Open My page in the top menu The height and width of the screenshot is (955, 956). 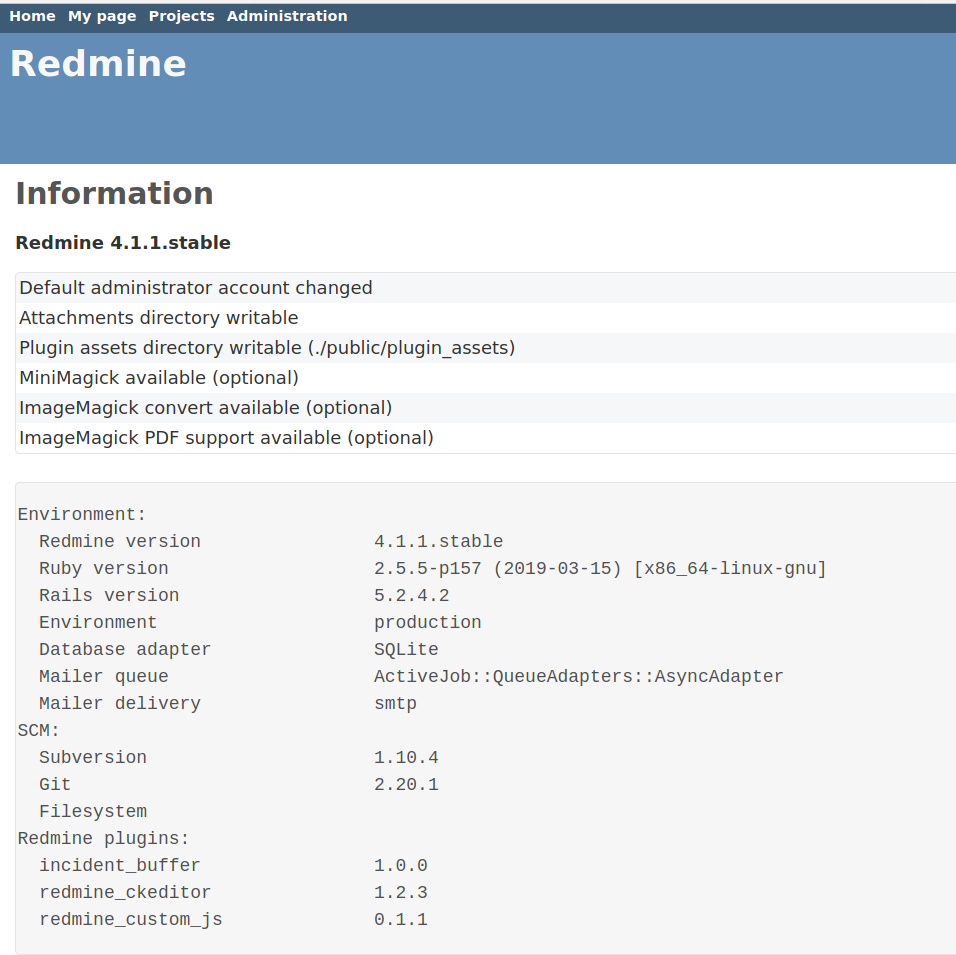pos(102,16)
